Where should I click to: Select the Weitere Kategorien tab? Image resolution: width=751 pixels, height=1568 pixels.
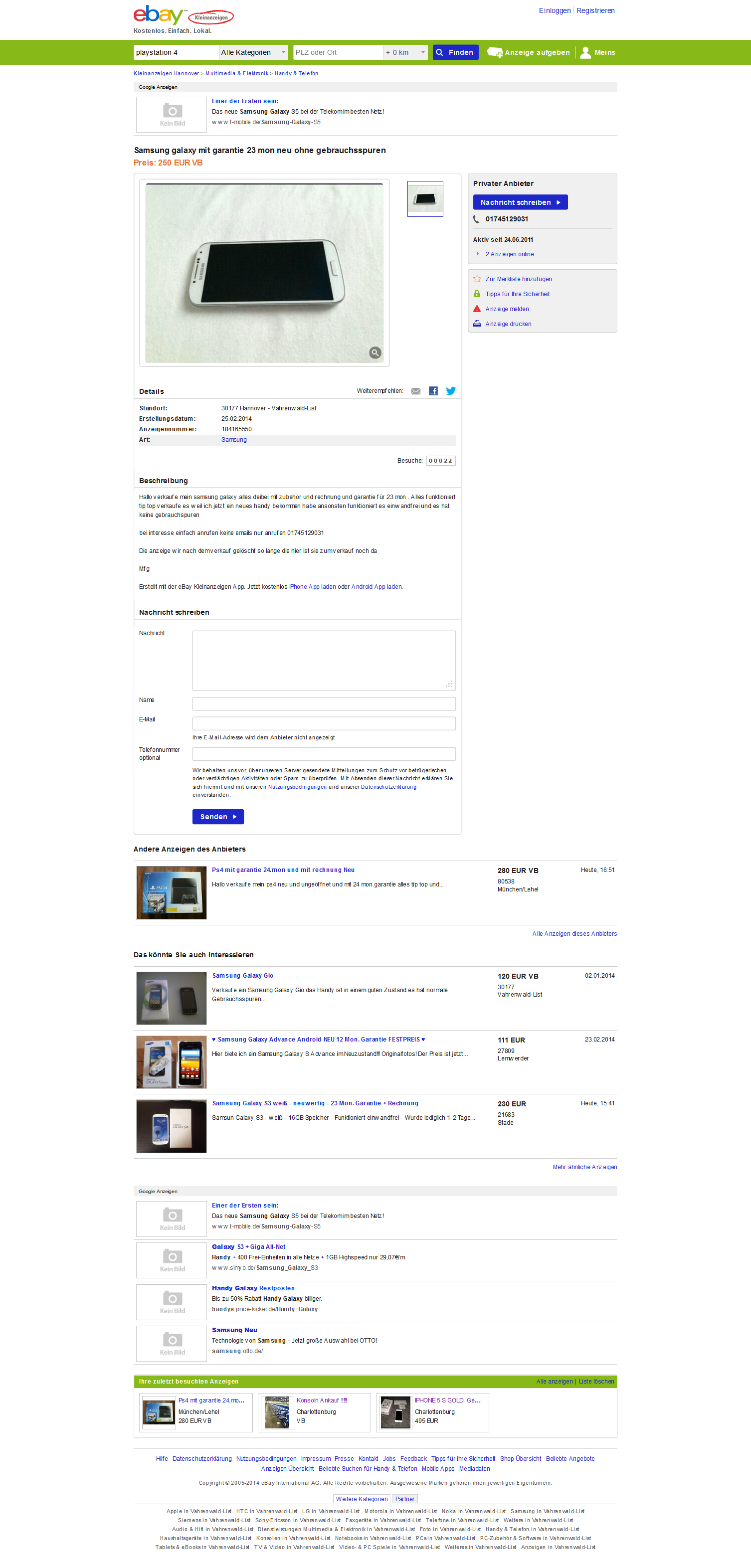pos(362,1499)
